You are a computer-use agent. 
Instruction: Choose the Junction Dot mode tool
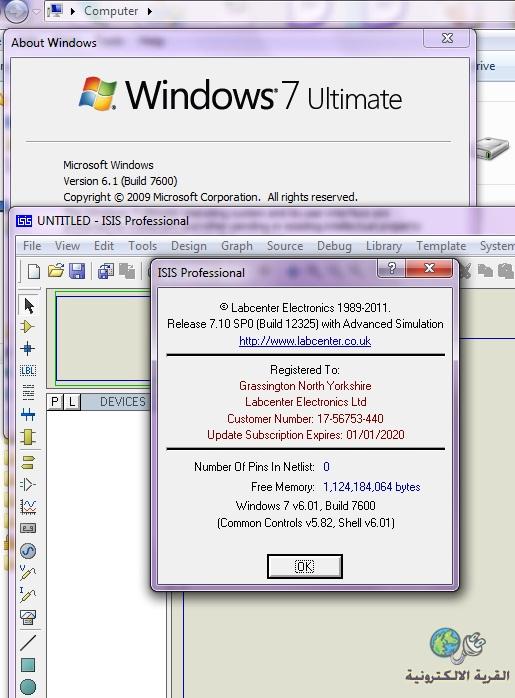click(28, 348)
